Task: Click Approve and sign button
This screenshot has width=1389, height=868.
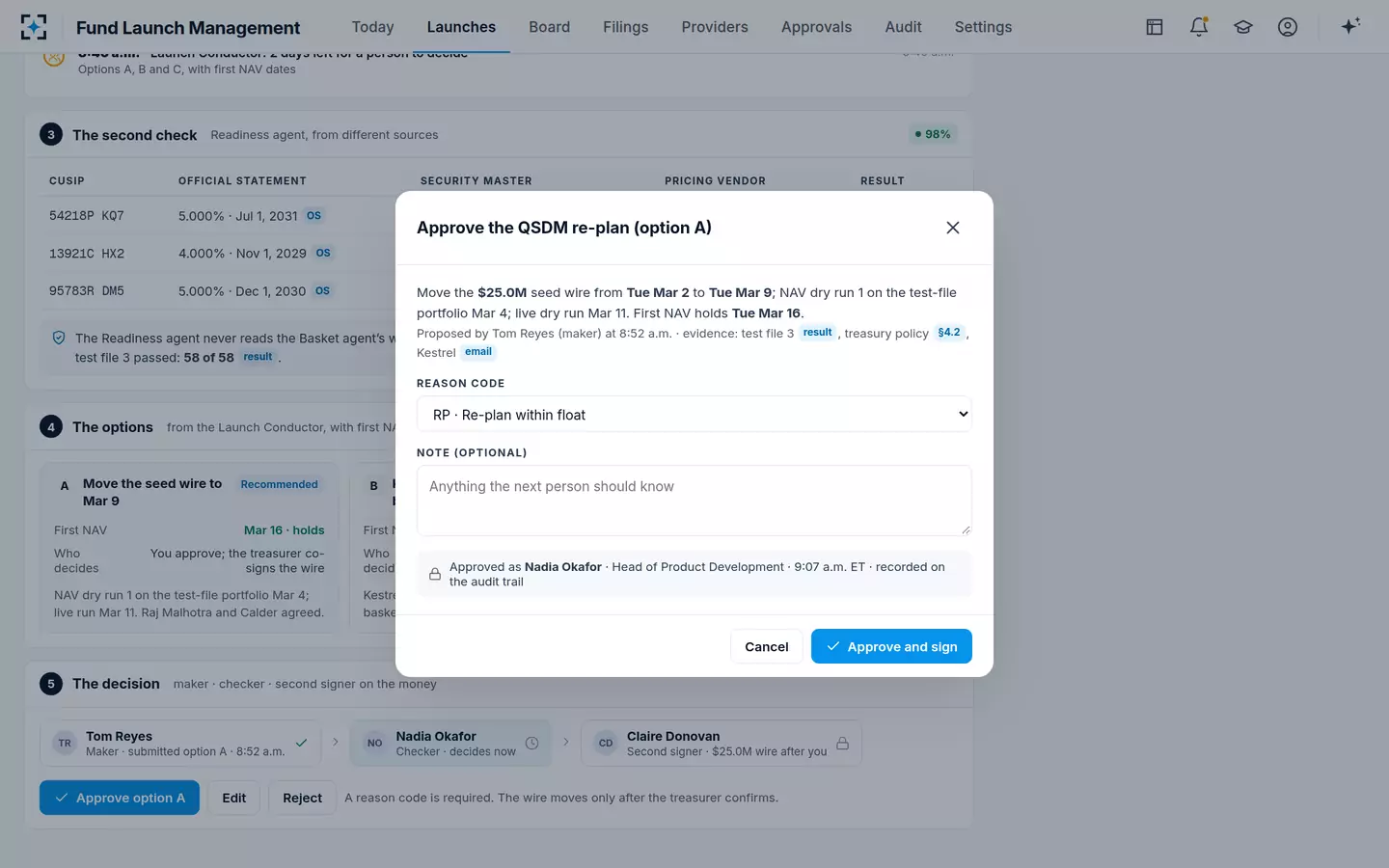Action: click(x=891, y=646)
